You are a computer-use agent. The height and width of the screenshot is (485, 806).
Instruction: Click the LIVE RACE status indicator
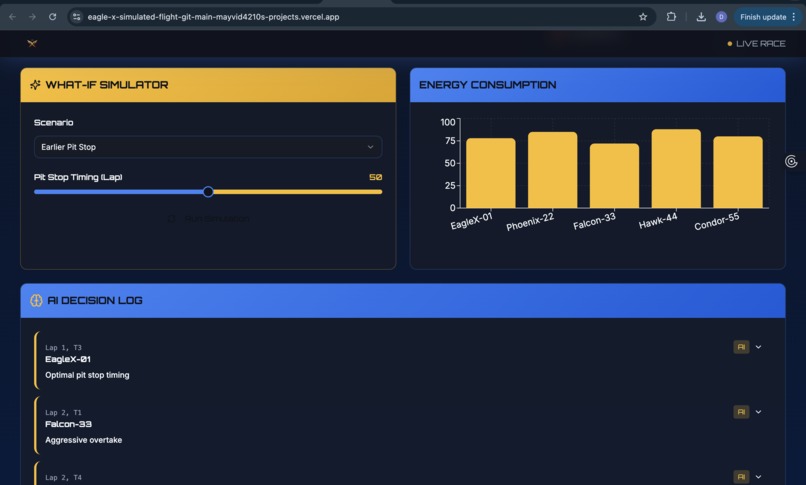(x=756, y=44)
